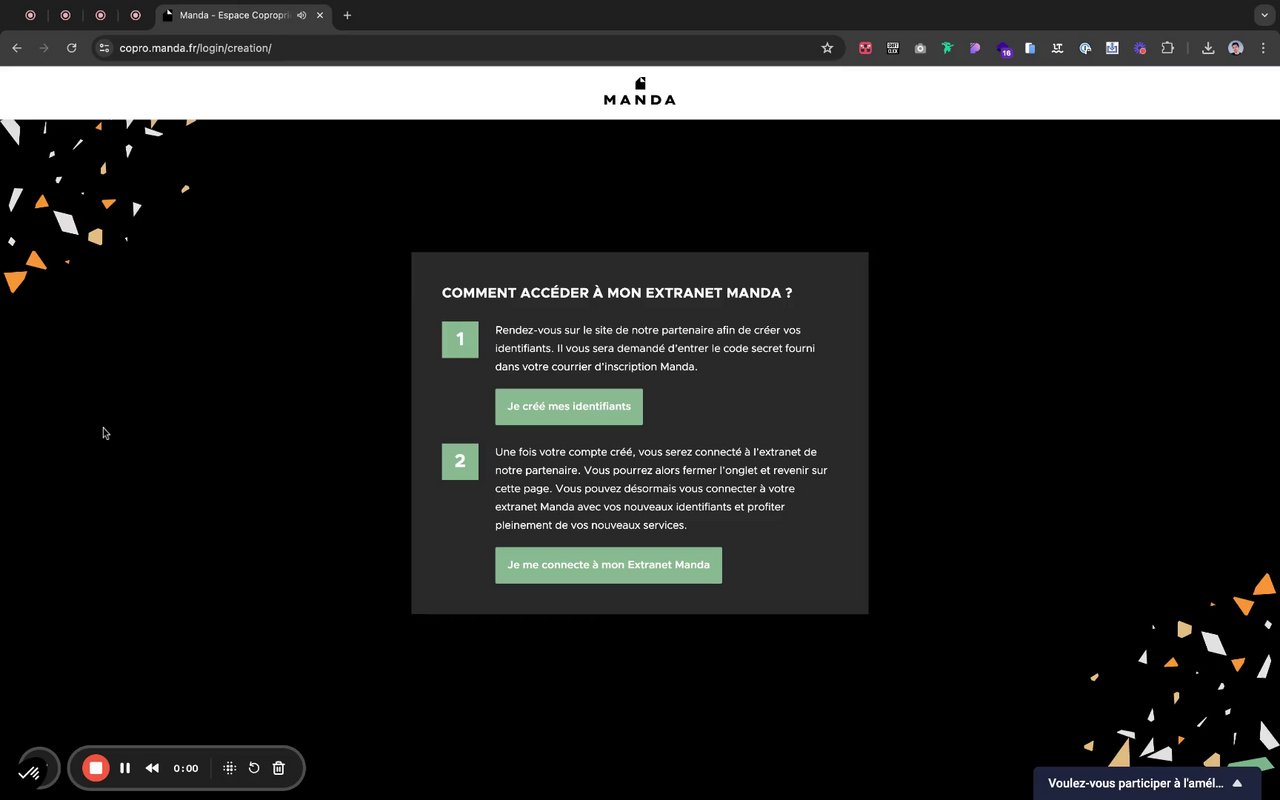Viewport: 1280px width, 800px height.
Task: Click the rewind button in recorder bar
Action: pos(152,768)
